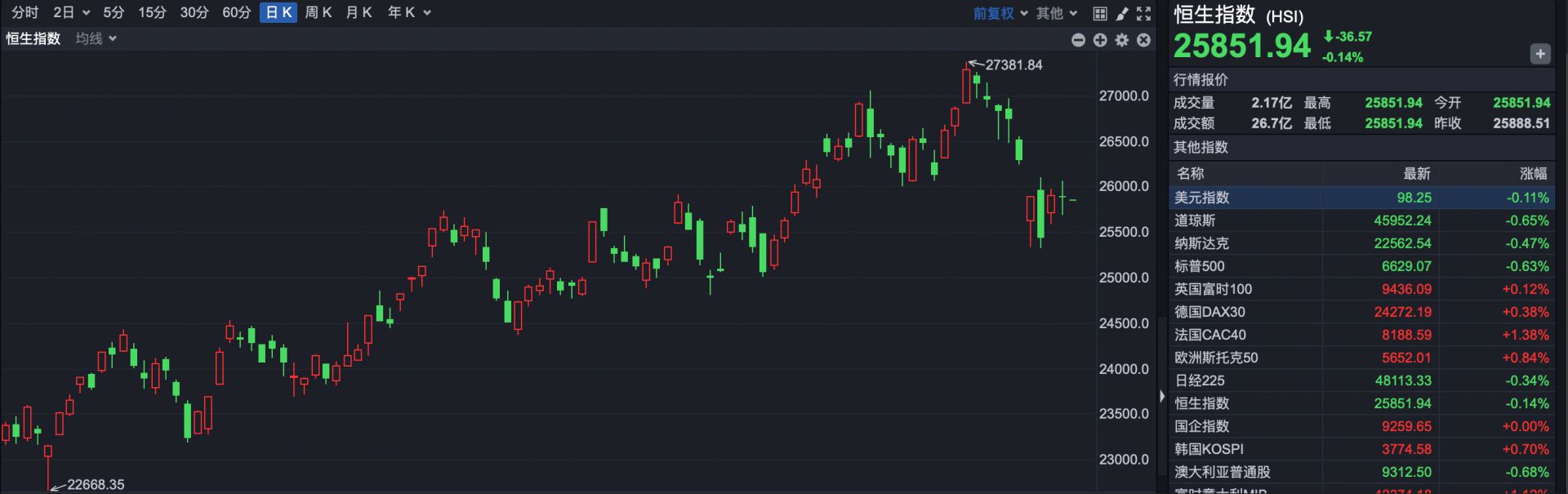Open the grid layout icon in toolbar
Image resolution: width=1568 pixels, height=494 pixels.
[1100, 13]
